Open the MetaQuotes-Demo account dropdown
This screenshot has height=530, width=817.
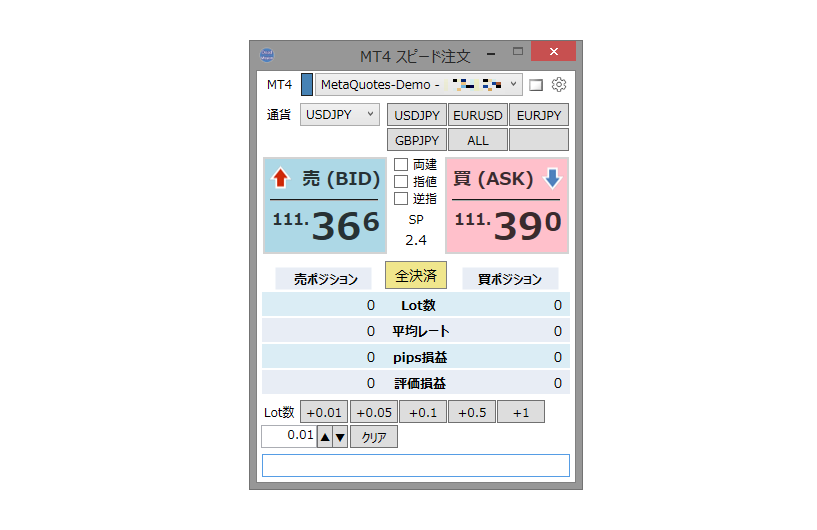[x=418, y=84]
